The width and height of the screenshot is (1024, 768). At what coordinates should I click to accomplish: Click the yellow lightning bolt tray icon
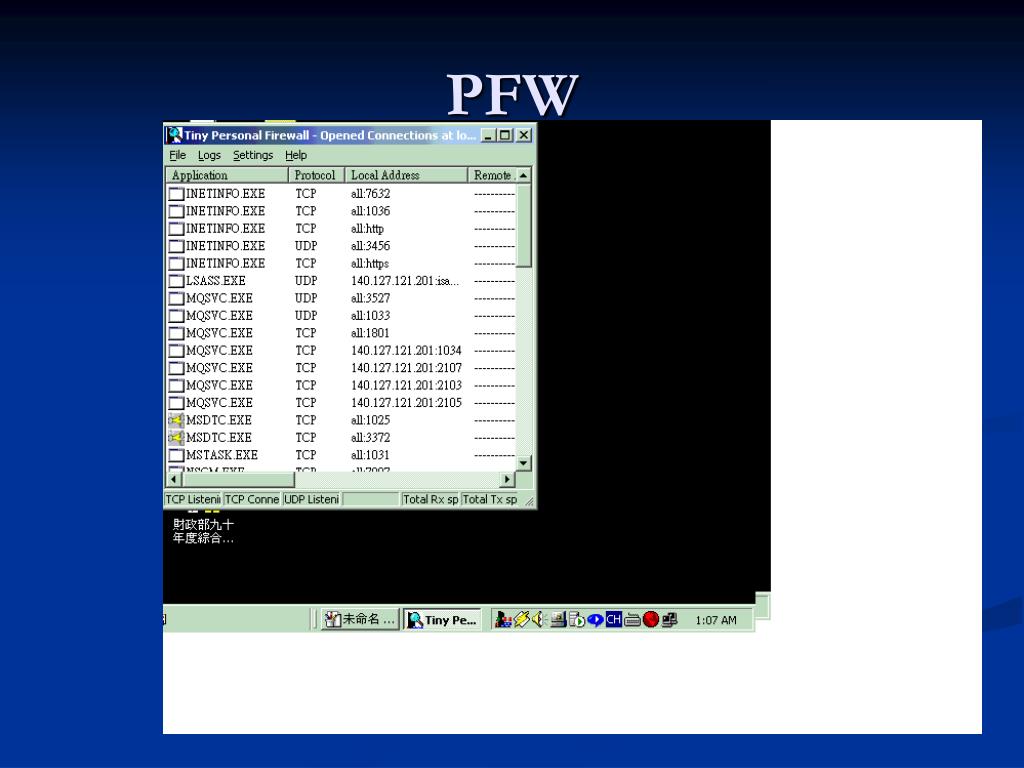click(x=521, y=619)
